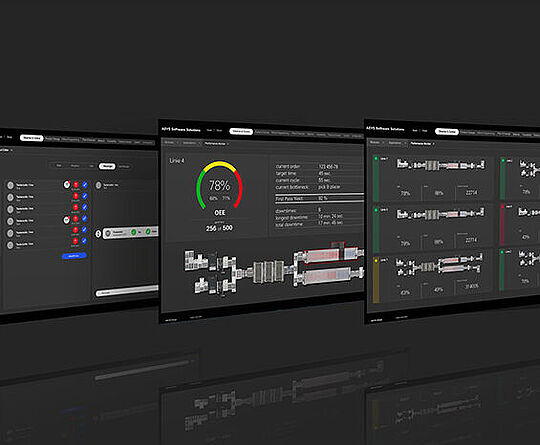Toggle blue check in second list row, left screen
The width and height of the screenshot is (540, 445).
[85, 196]
